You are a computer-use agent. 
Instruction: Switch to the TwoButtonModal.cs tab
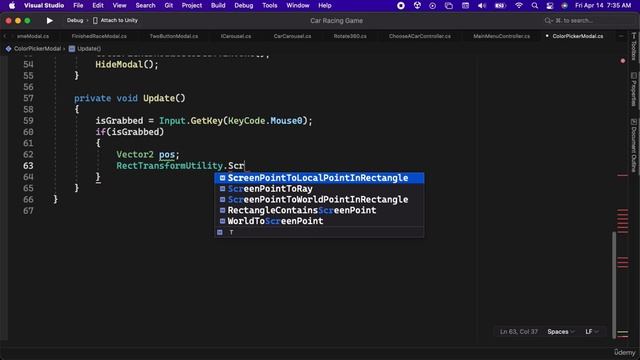(173, 36)
